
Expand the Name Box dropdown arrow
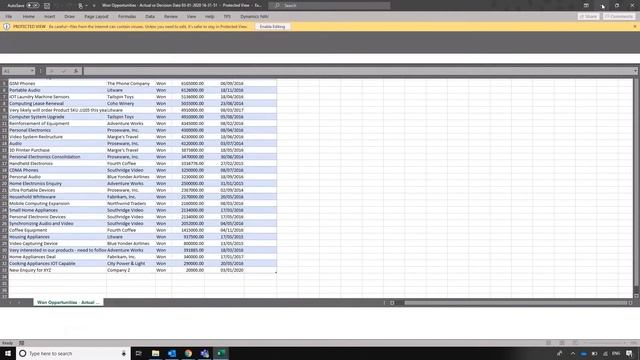click(32, 71)
